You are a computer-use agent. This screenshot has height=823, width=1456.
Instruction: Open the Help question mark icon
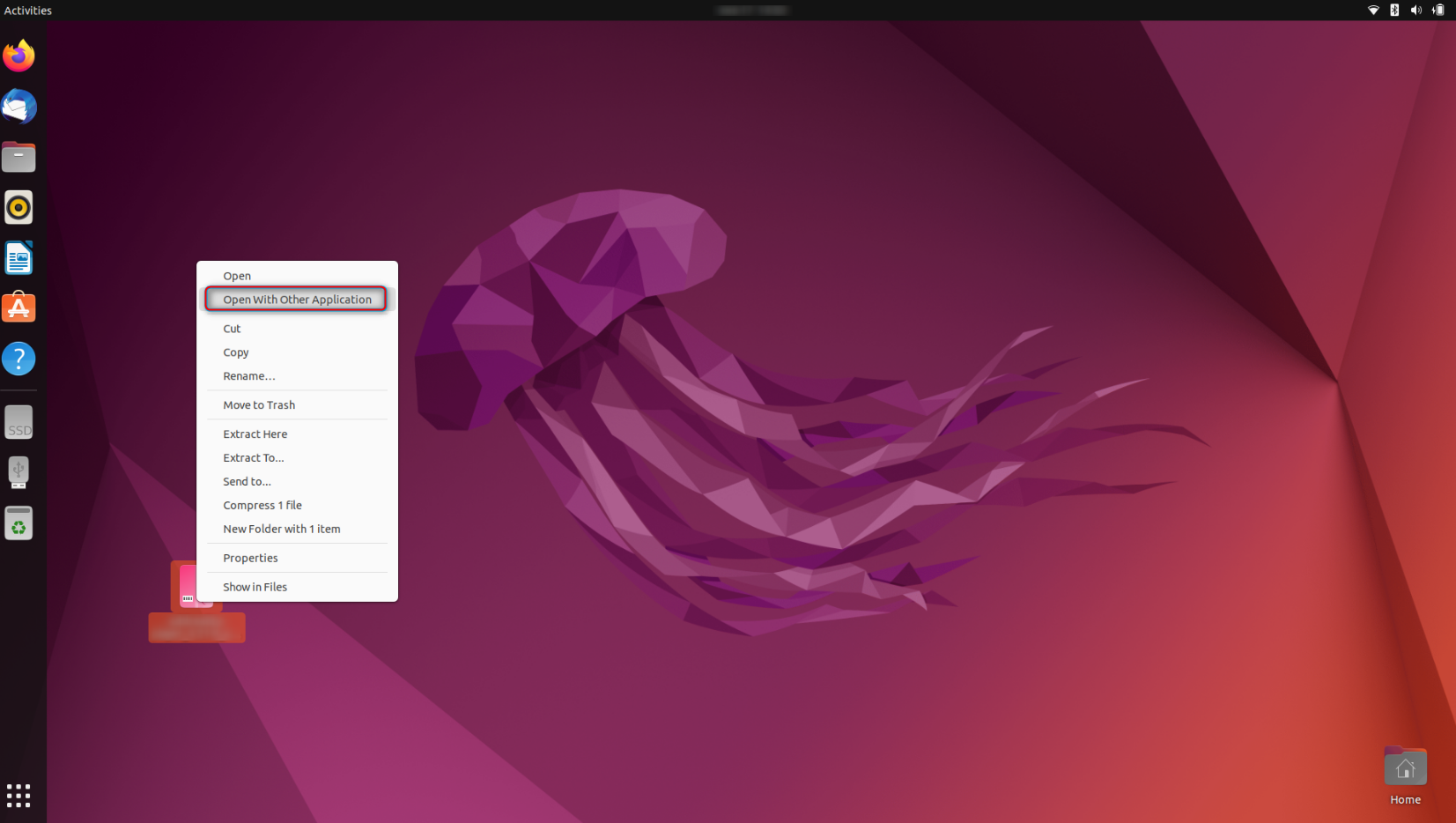coord(18,359)
